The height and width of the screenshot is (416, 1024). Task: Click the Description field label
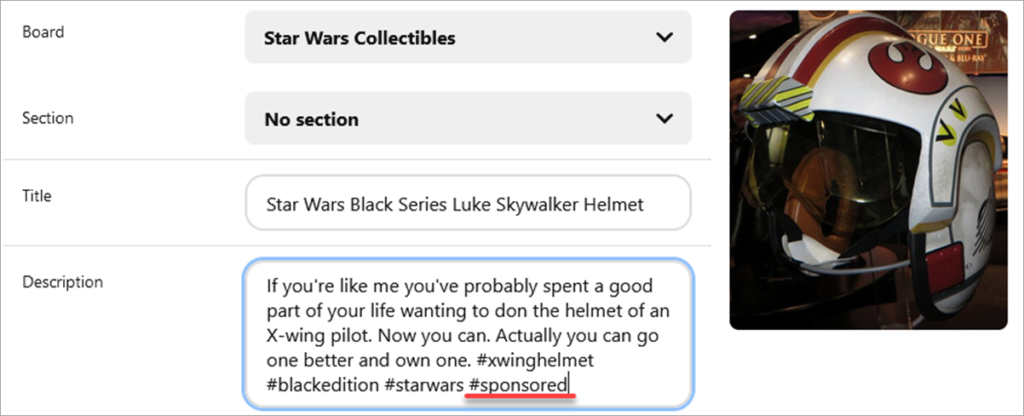click(x=62, y=282)
